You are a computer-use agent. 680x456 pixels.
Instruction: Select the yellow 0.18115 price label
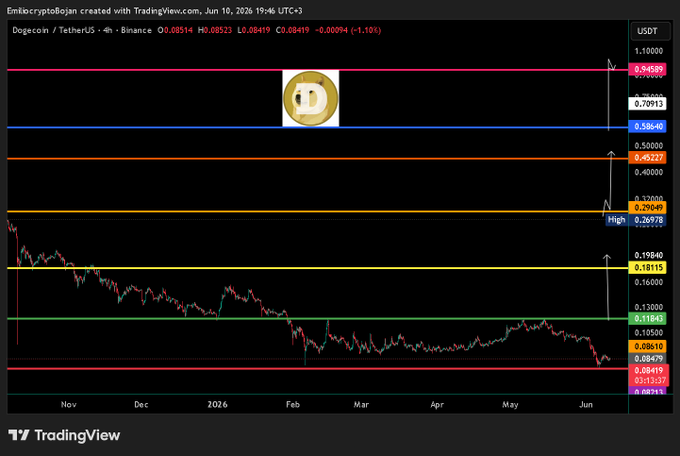tap(647, 268)
